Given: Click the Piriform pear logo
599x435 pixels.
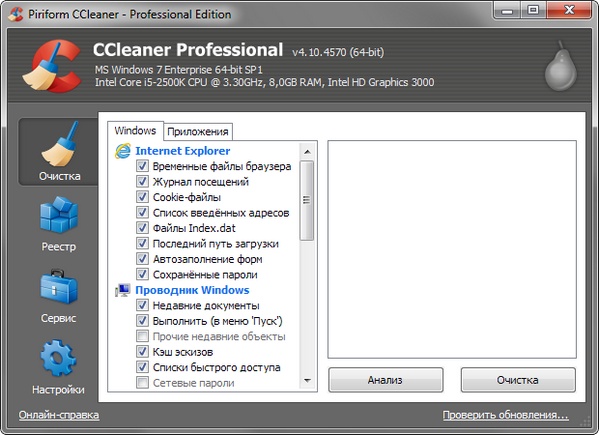Looking at the screenshot, I should pos(560,66).
